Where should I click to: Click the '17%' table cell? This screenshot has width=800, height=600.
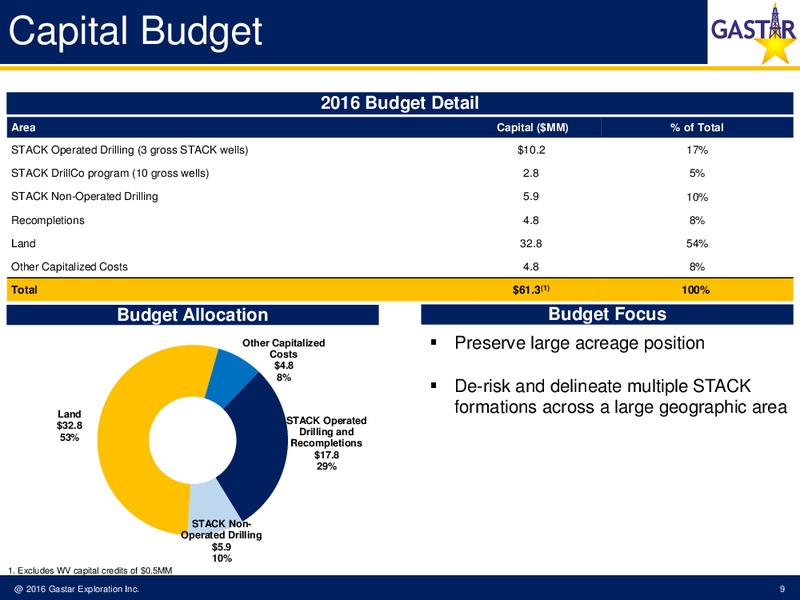pos(697,150)
